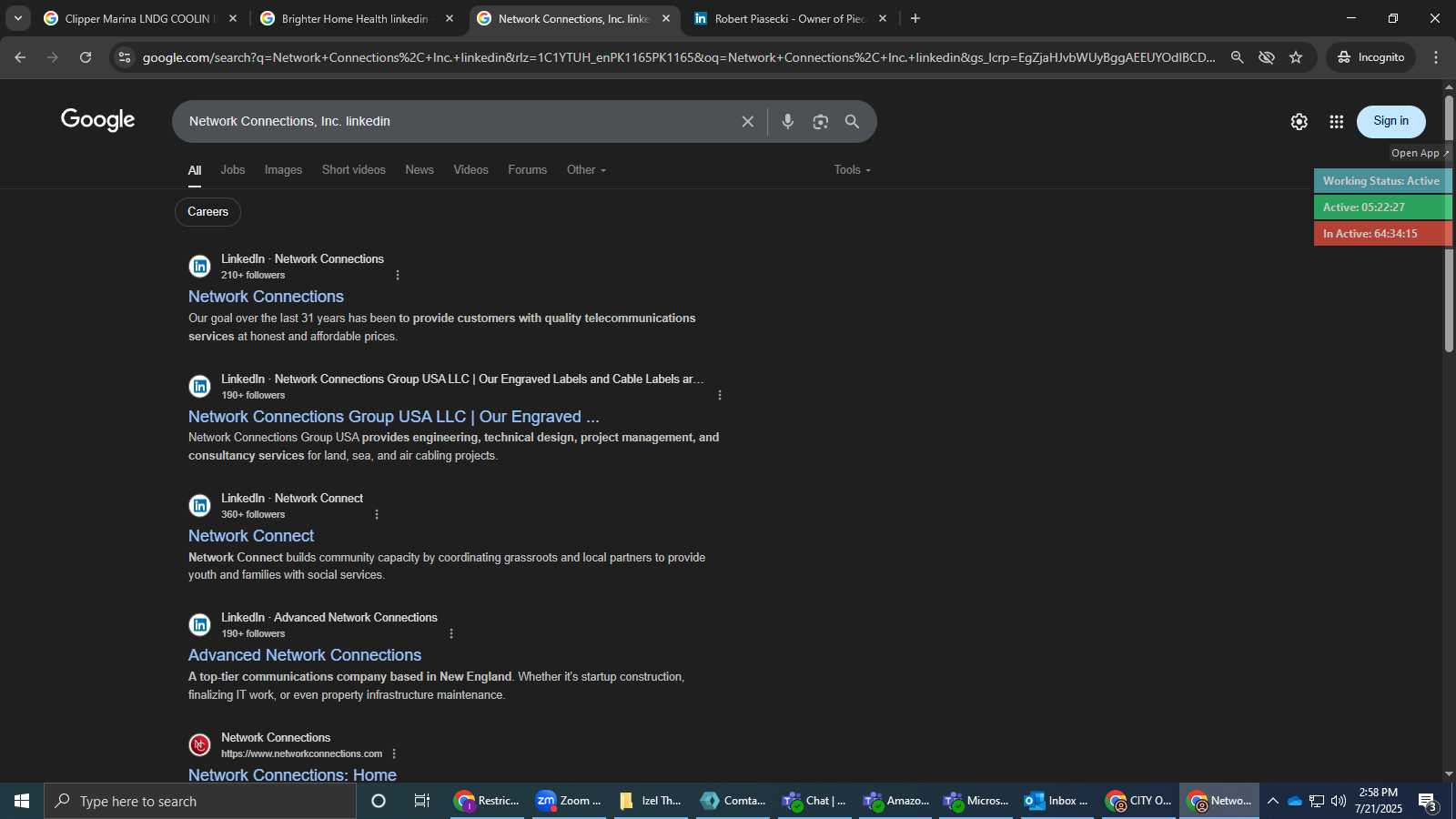Open Windows Start menu
Screen dimensions: 1456x819
pos(22,802)
